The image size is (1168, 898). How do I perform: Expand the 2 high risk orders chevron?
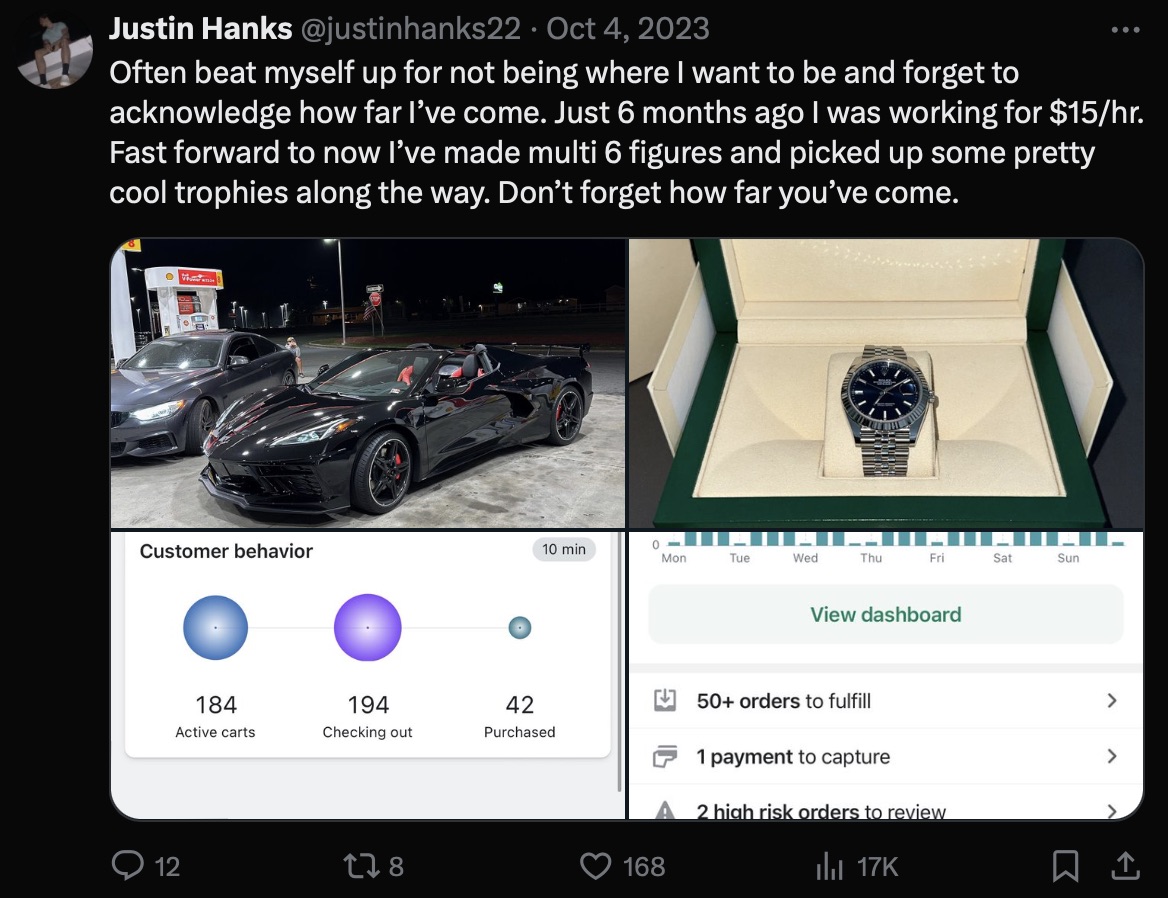coord(1111,811)
